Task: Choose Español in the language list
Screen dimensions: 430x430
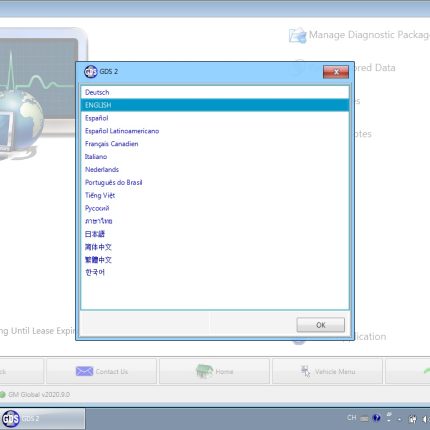Action: pyautogui.click(x=215, y=118)
